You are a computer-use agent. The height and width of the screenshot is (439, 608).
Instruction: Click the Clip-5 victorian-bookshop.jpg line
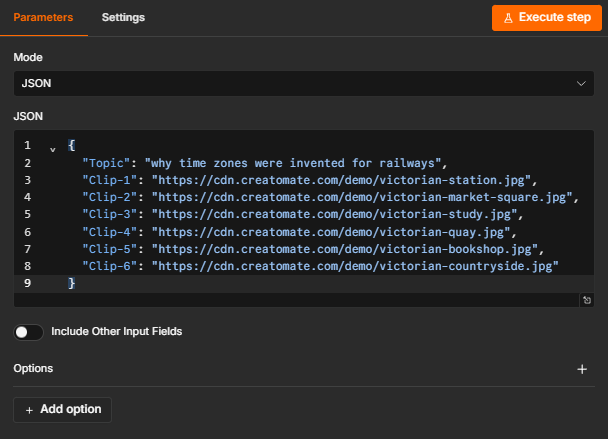click(x=313, y=249)
